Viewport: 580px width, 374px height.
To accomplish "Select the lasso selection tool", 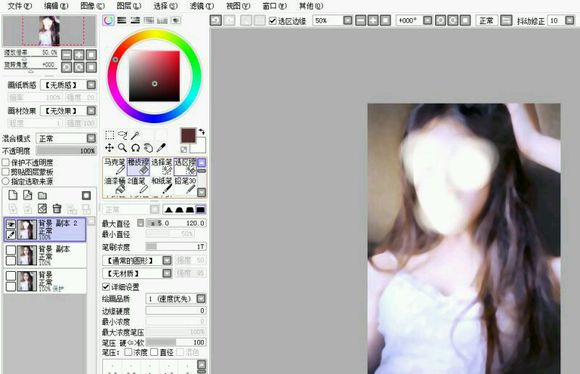I will 122,135.
